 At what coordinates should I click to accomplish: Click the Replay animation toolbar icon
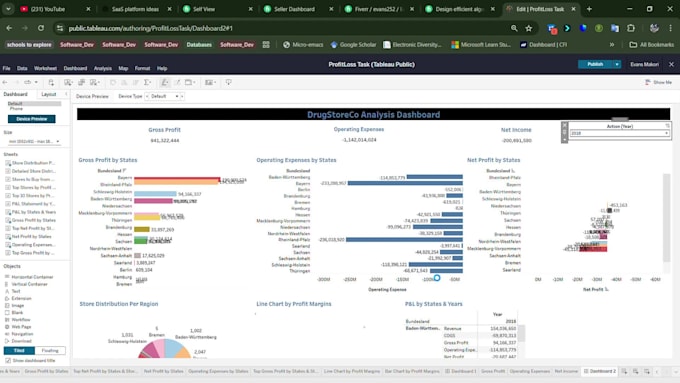click(28, 82)
